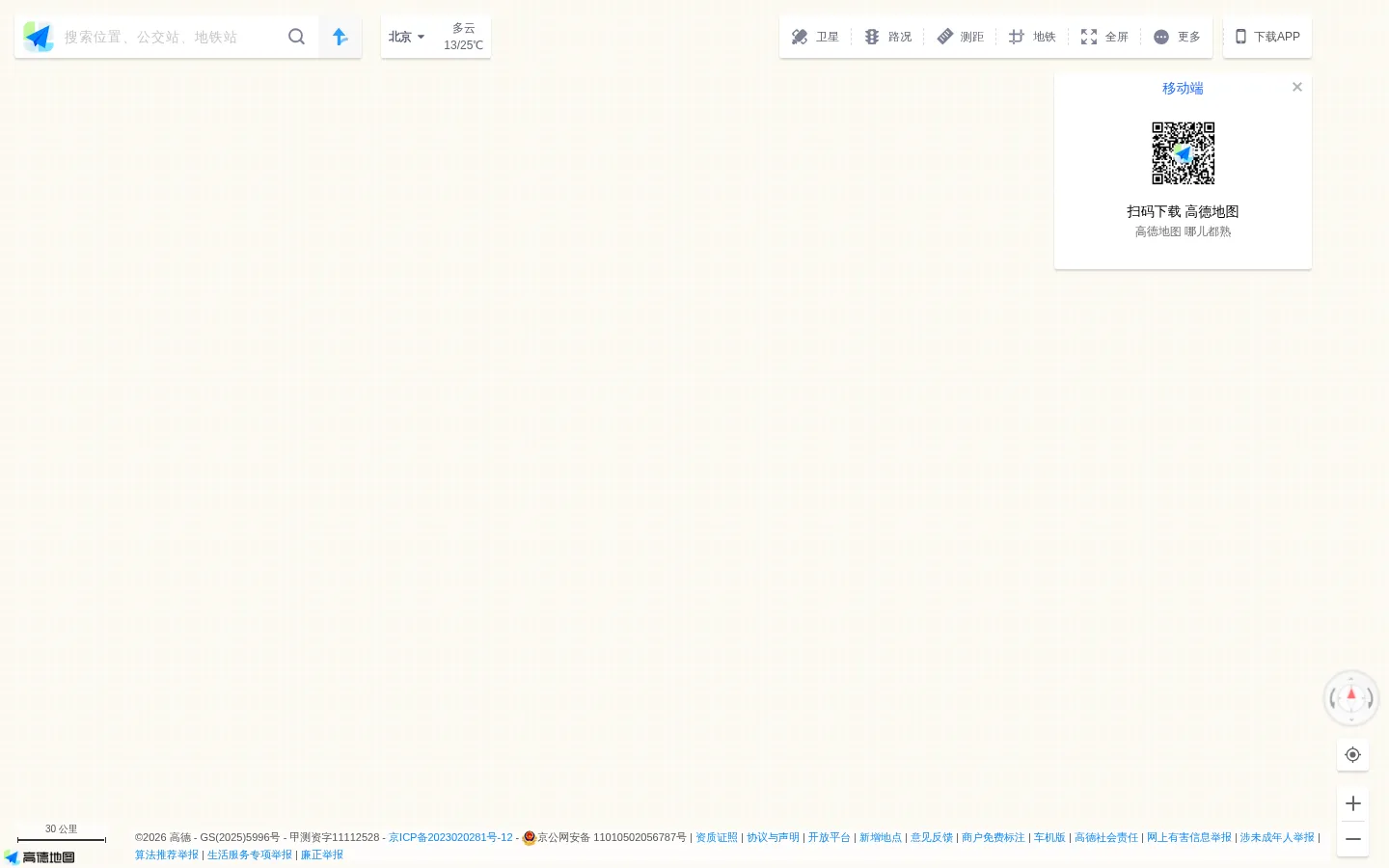
Task: Open the 生活服务专项举报 footer link
Action: [x=250, y=854]
